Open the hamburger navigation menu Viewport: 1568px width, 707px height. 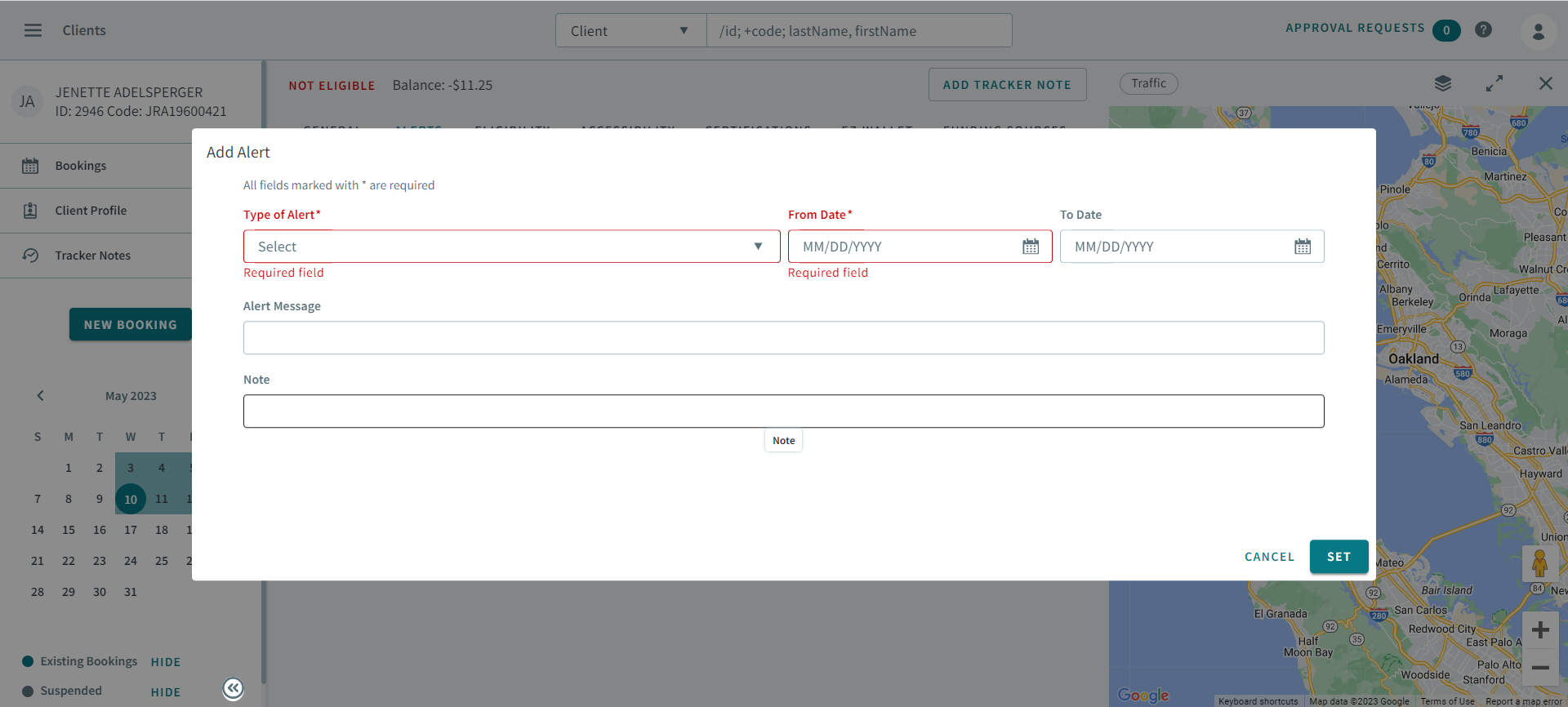coord(33,30)
